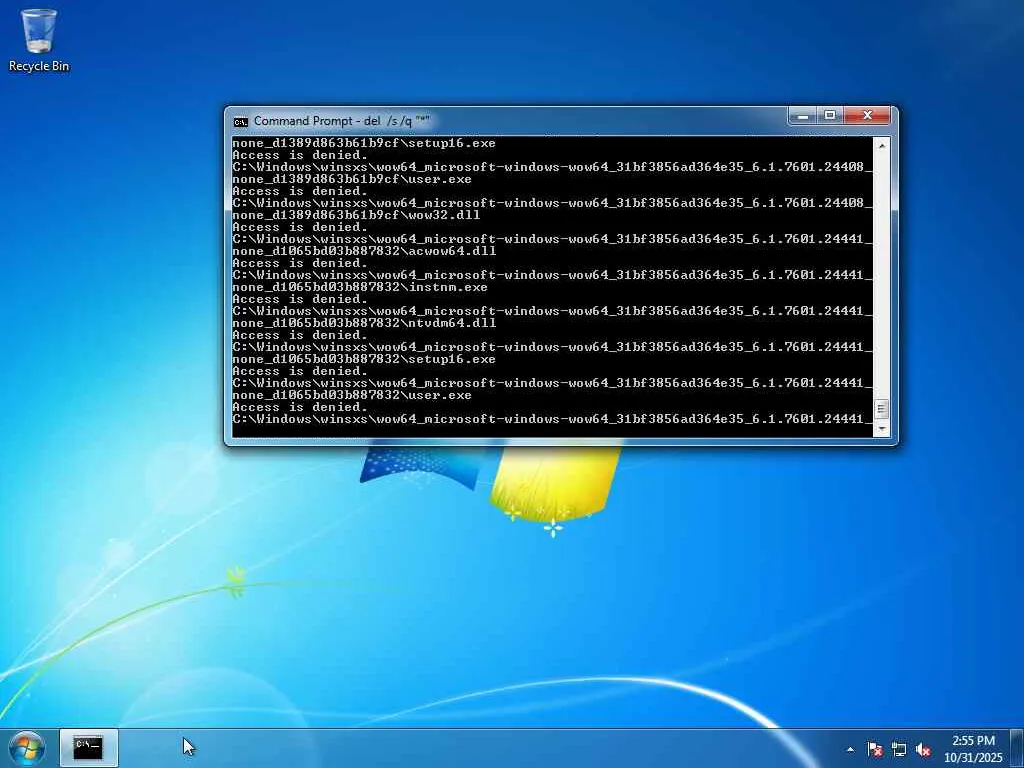1024x768 pixels.
Task: Click the console scrollbar down arrow
Action: pyautogui.click(x=882, y=429)
